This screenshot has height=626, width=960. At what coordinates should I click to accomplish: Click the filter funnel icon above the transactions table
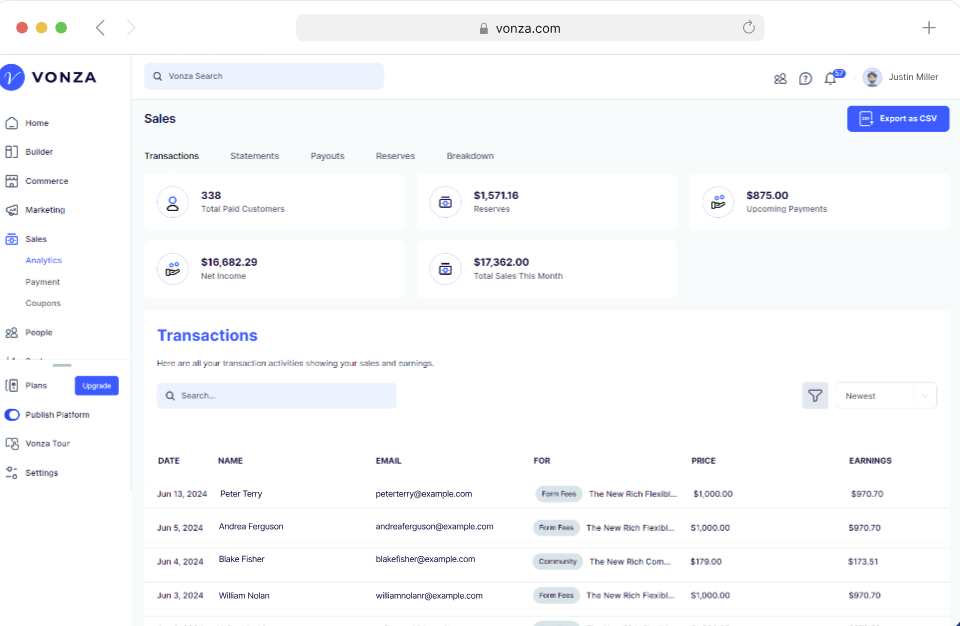815,395
